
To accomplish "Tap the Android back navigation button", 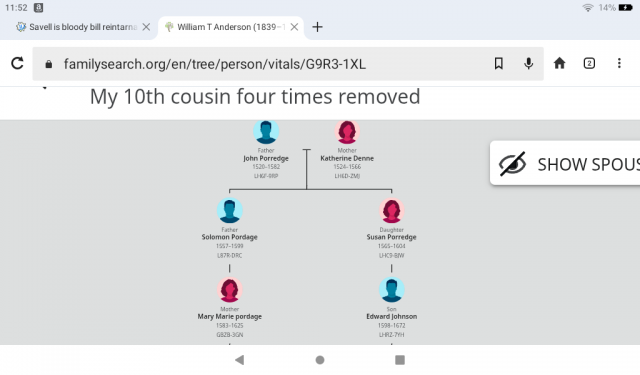I will coord(240,360).
